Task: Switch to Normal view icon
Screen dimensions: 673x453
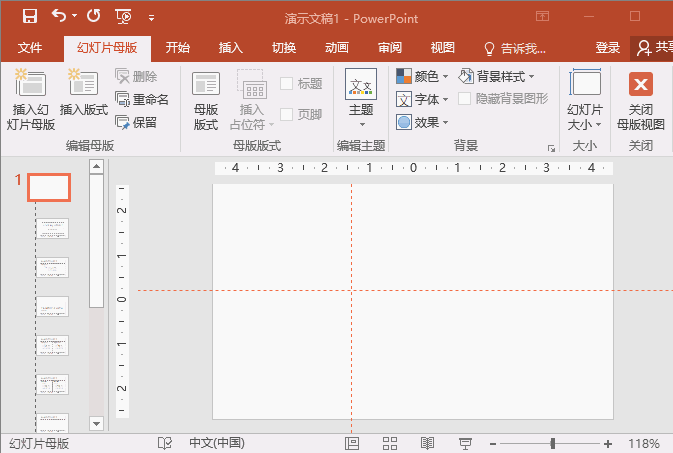Action: [x=352, y=443]
